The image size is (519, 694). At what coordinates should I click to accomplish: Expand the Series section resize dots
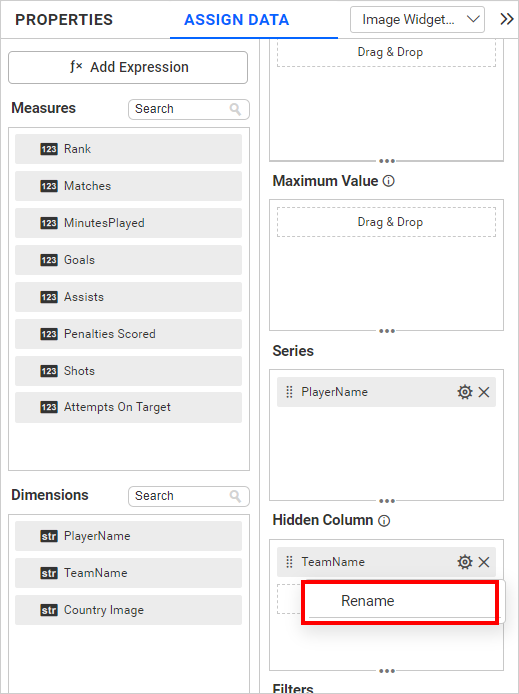(x=387, y=501)
